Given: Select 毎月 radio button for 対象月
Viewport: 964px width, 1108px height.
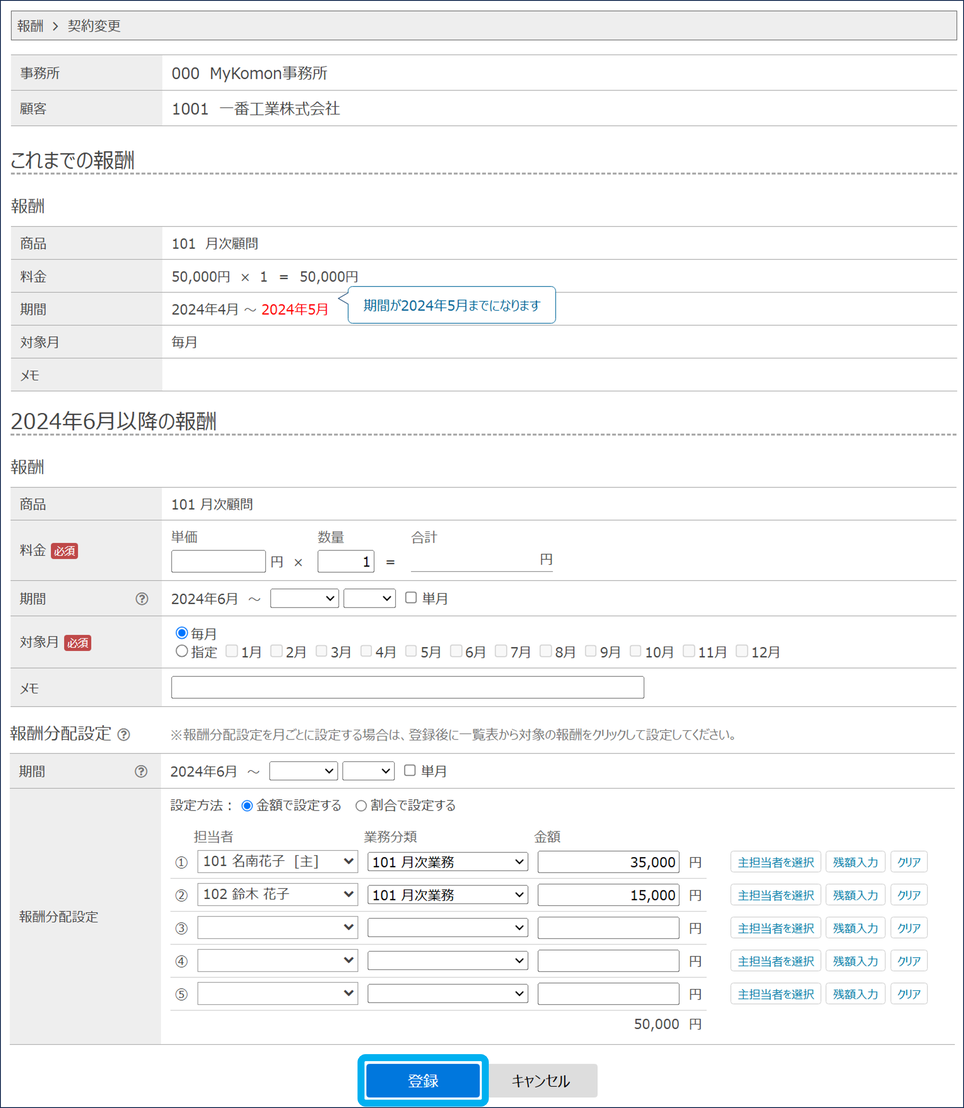Looking at the screenshot, I should point(182,633).
